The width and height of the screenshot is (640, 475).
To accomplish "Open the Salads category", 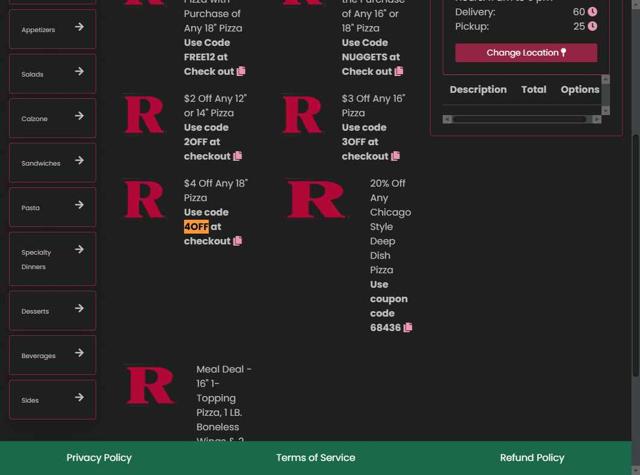I will coord(53,73).
